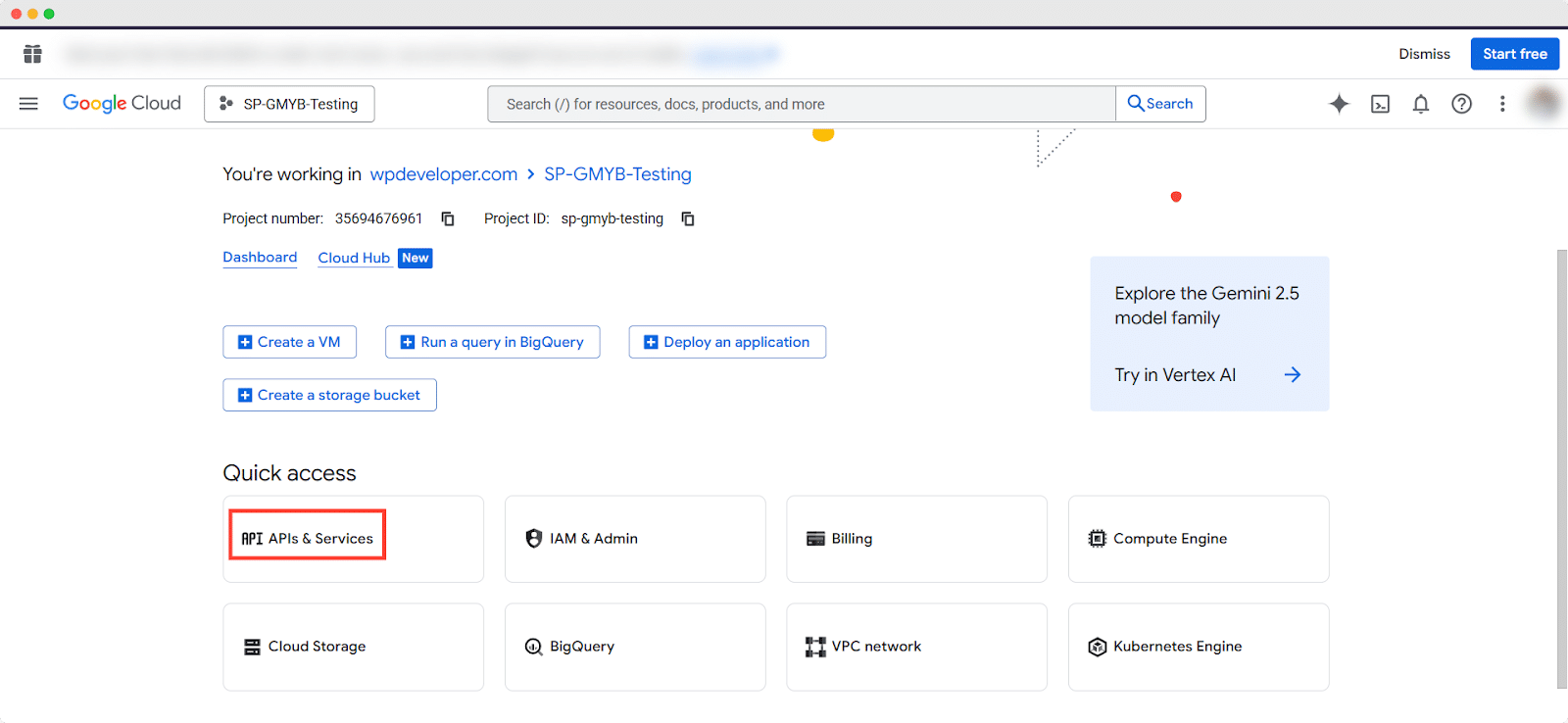The height and width of the screenshot is (723, 1568).
Task: Activate Cloud Shell terminal icon
Action: point(1380,104)
